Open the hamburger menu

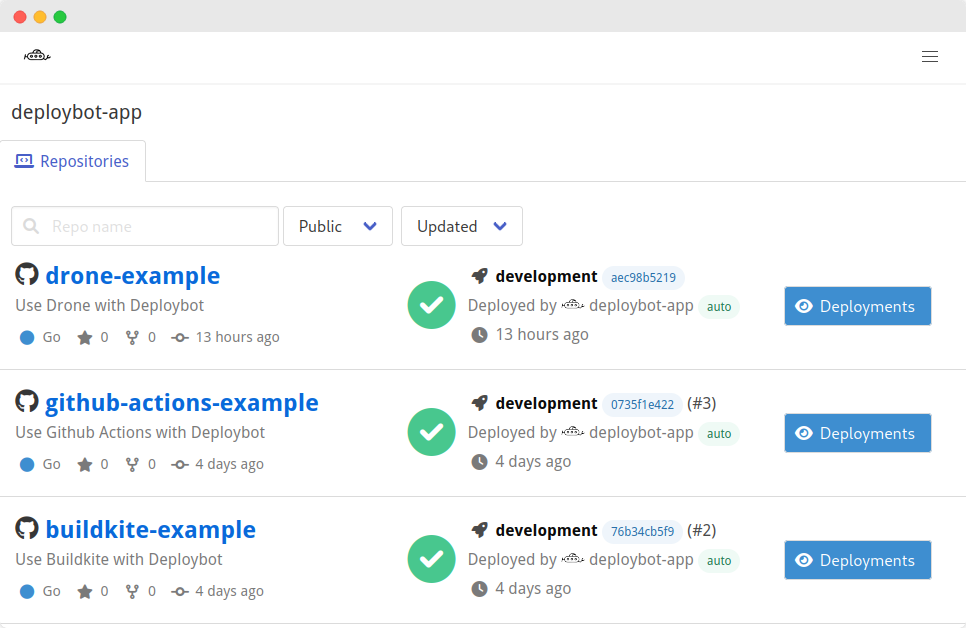click(930, 57)
